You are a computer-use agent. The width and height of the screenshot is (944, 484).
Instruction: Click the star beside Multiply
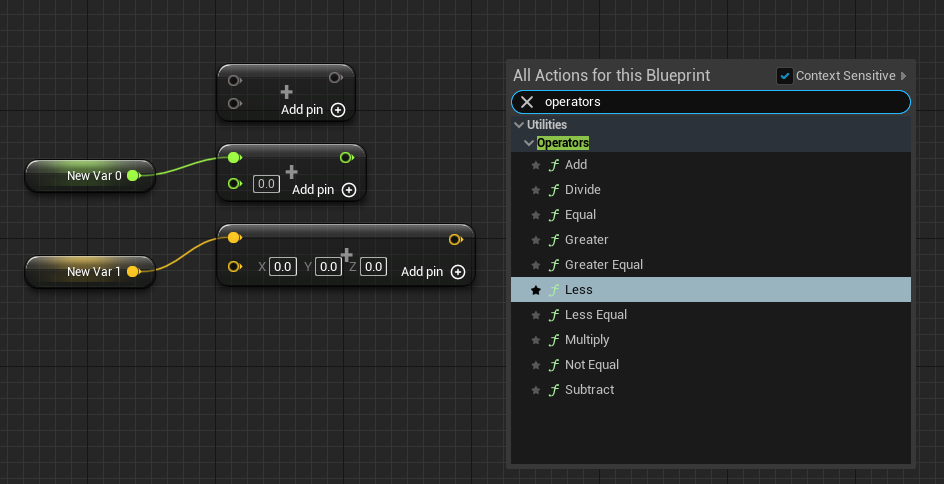click(536, 340)
